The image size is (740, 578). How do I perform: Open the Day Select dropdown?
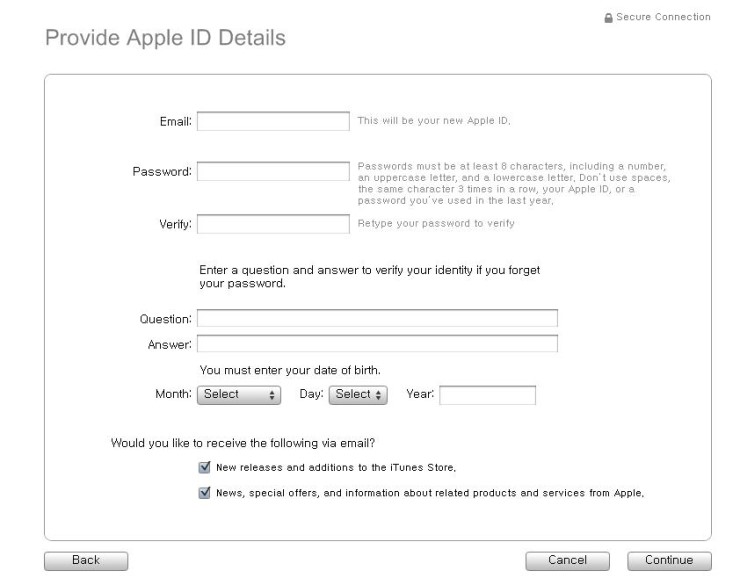tap(358, 395)
